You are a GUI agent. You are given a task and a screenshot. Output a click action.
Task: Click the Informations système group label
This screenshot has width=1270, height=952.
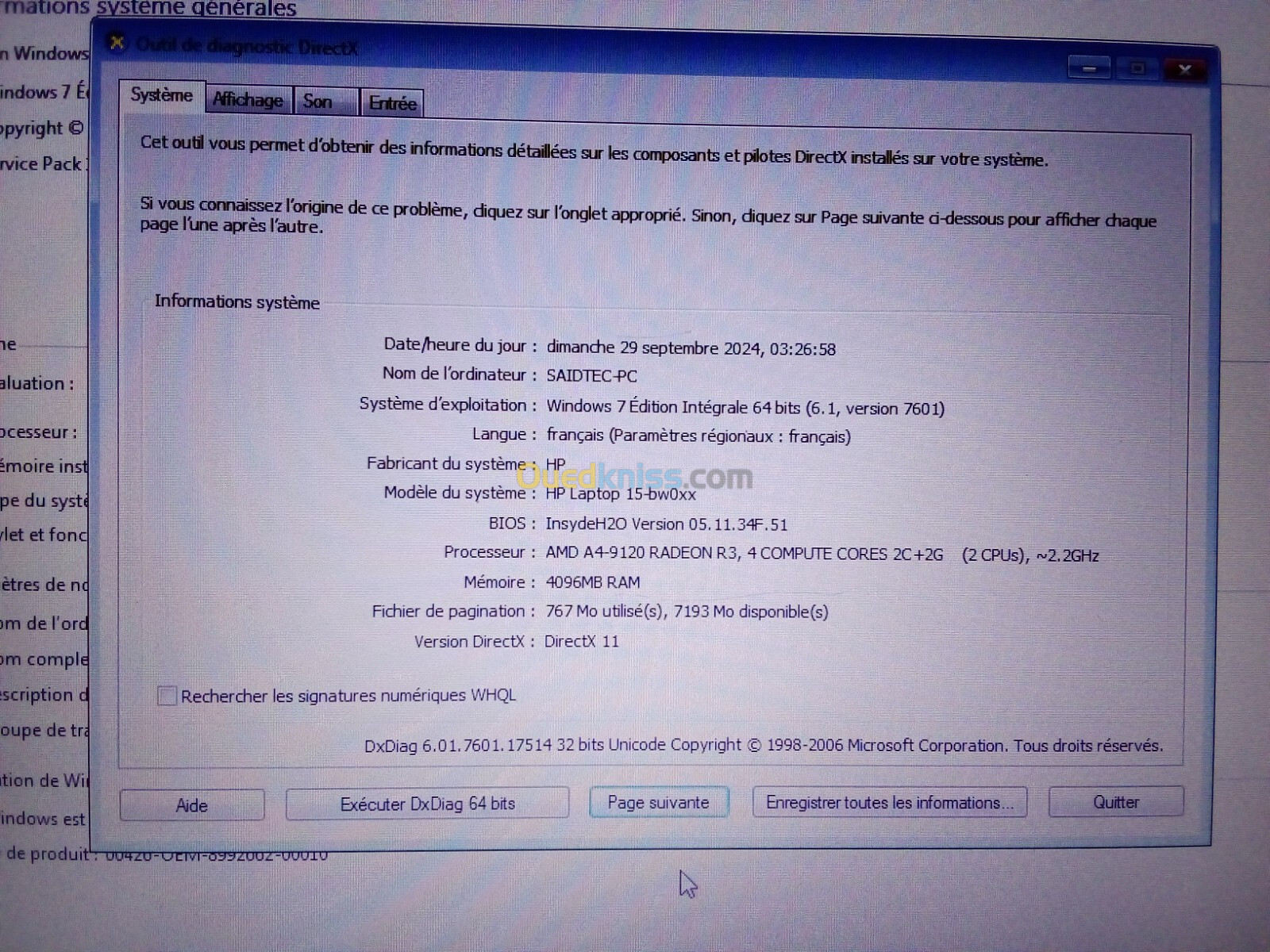[x=237, y=301]
